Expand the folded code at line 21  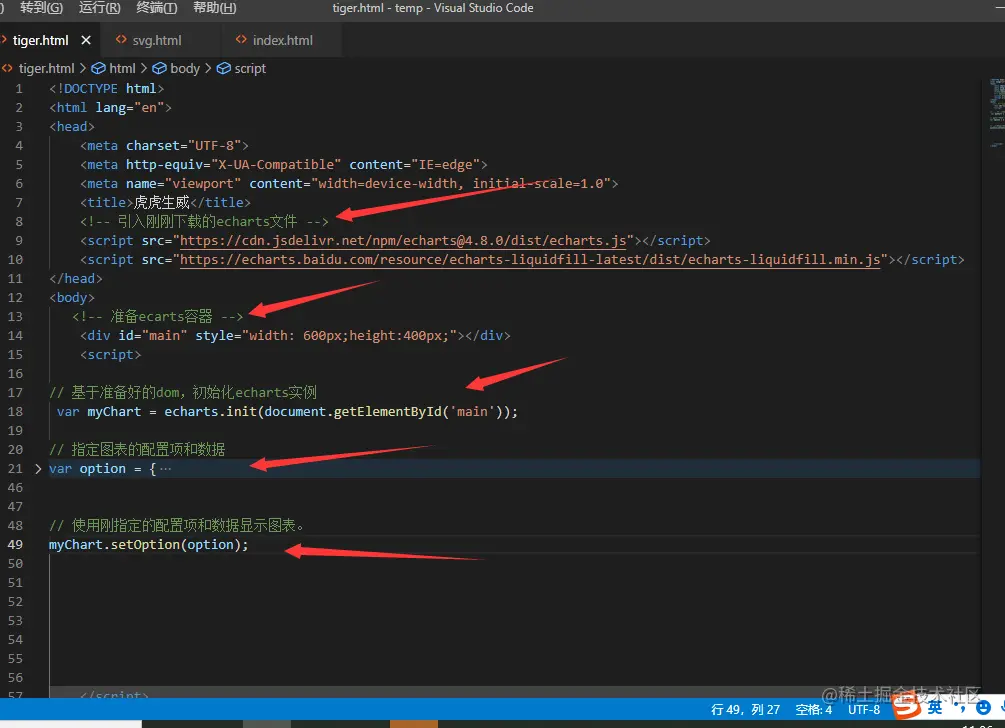(x=38, y=468)
